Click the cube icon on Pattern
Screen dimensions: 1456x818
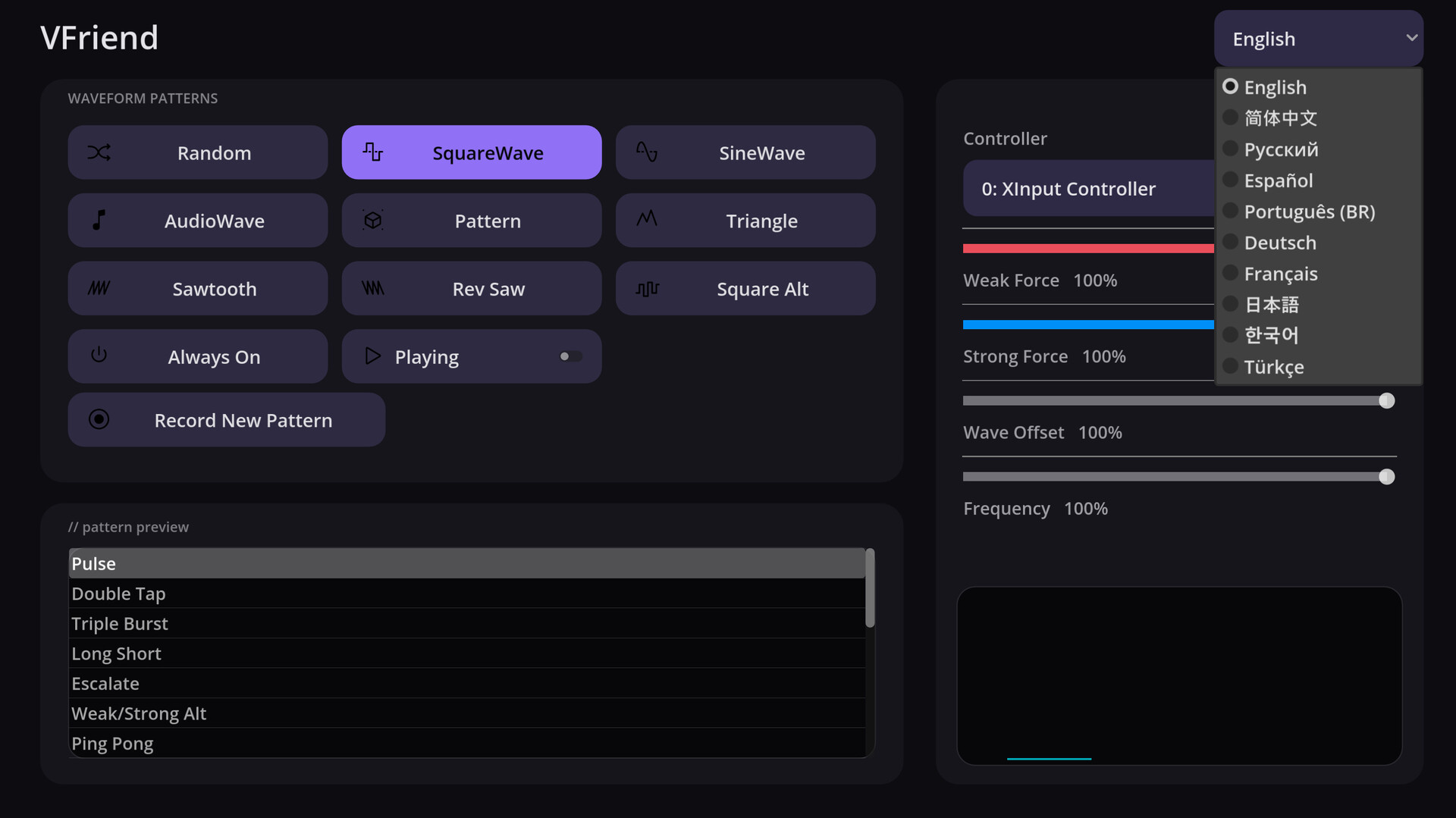tap(372, 221)
